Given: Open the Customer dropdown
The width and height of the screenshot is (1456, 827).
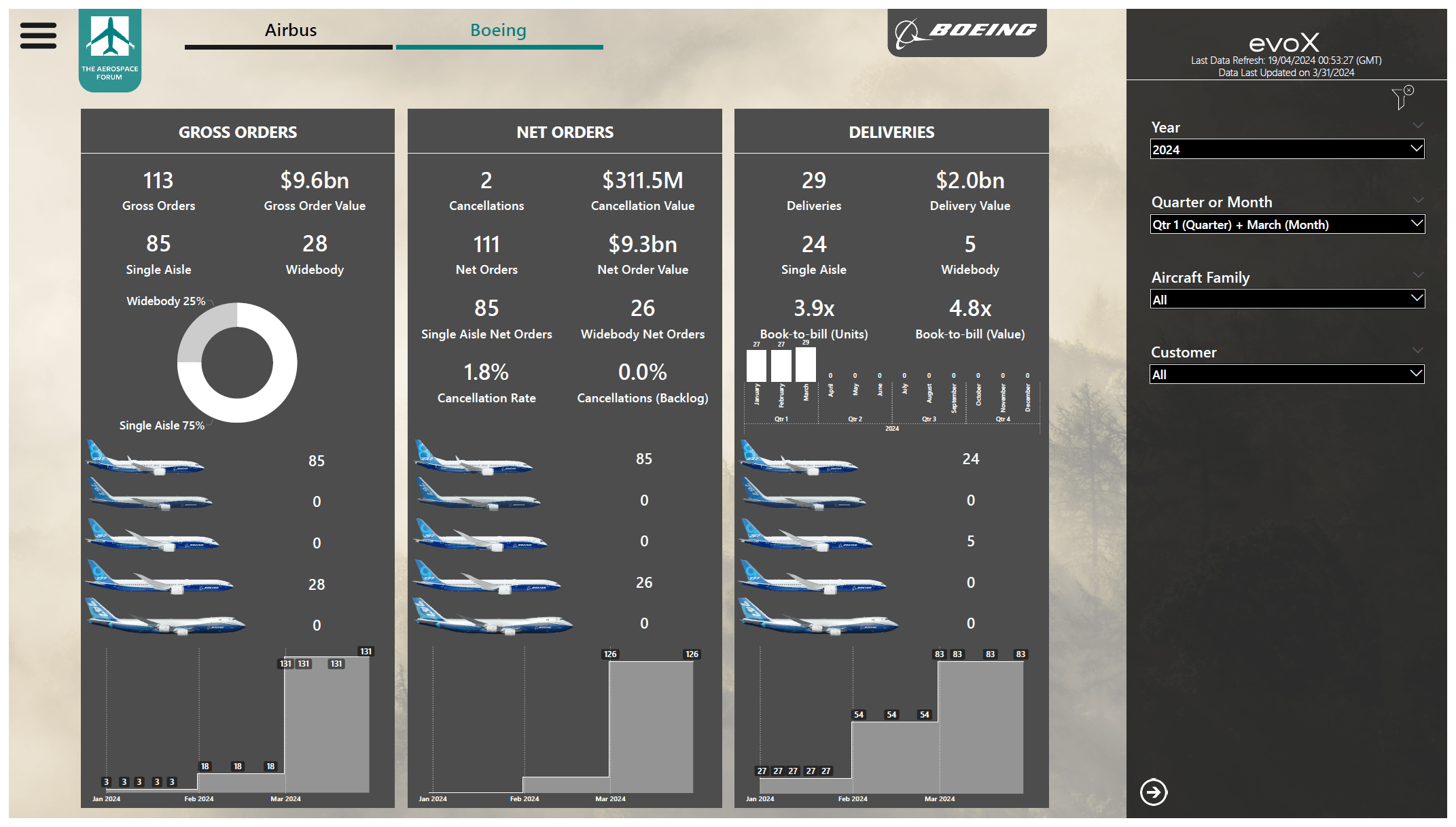Looking at the screenshot, I should [x=1287, y=374].
